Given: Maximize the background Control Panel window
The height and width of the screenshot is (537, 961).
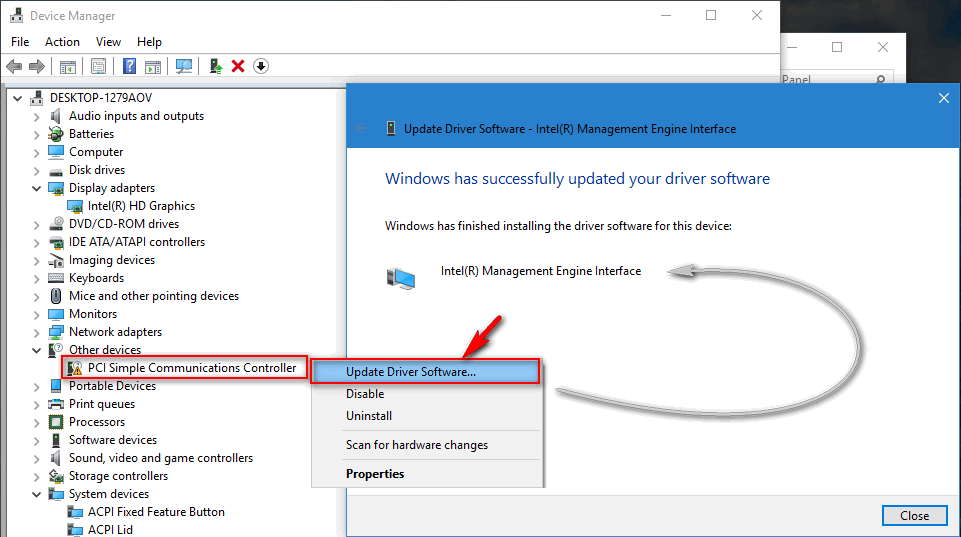Looking at the screenshot, I should [x=837, y=47].
